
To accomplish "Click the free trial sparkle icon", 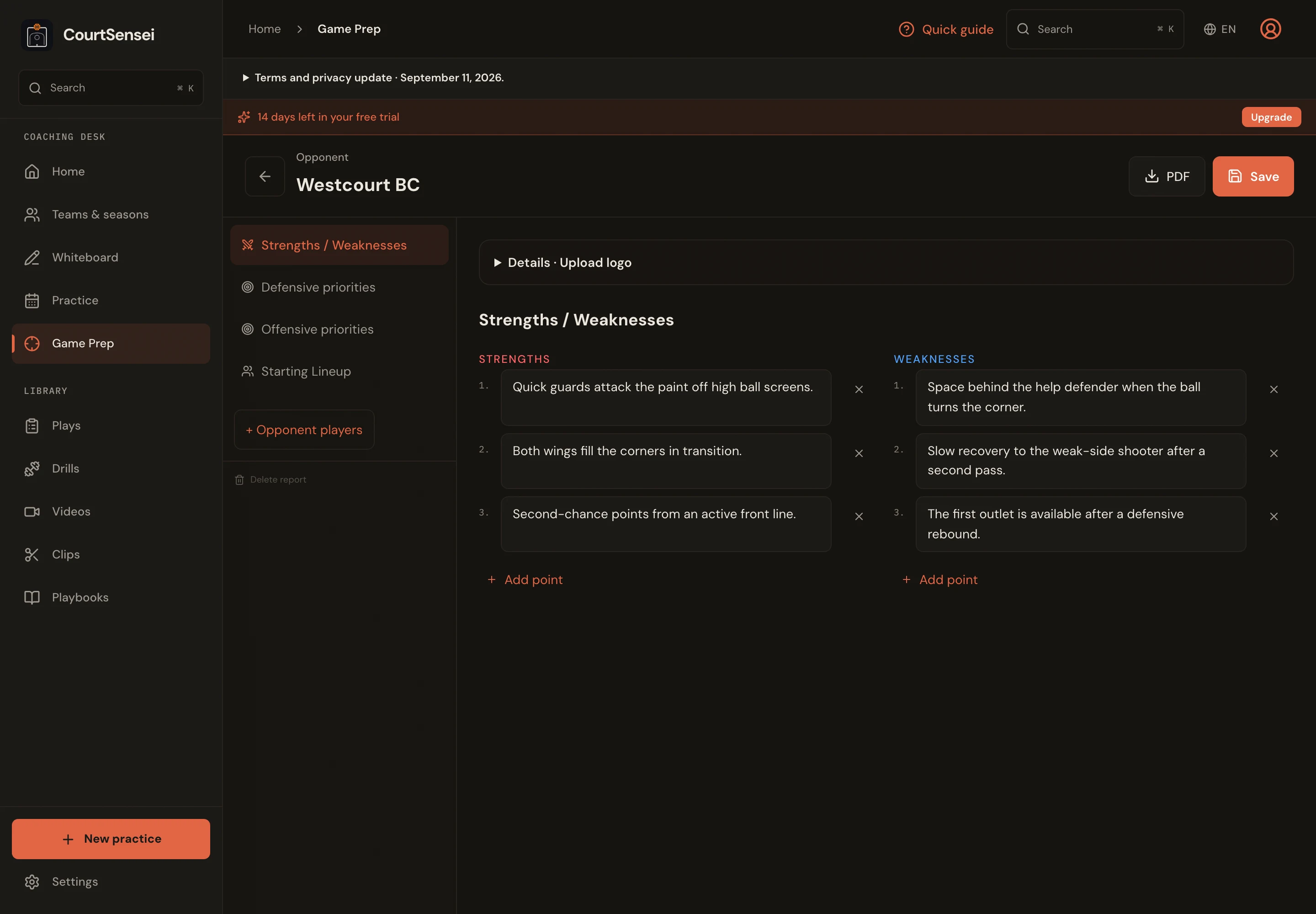I will coord(244,117).
